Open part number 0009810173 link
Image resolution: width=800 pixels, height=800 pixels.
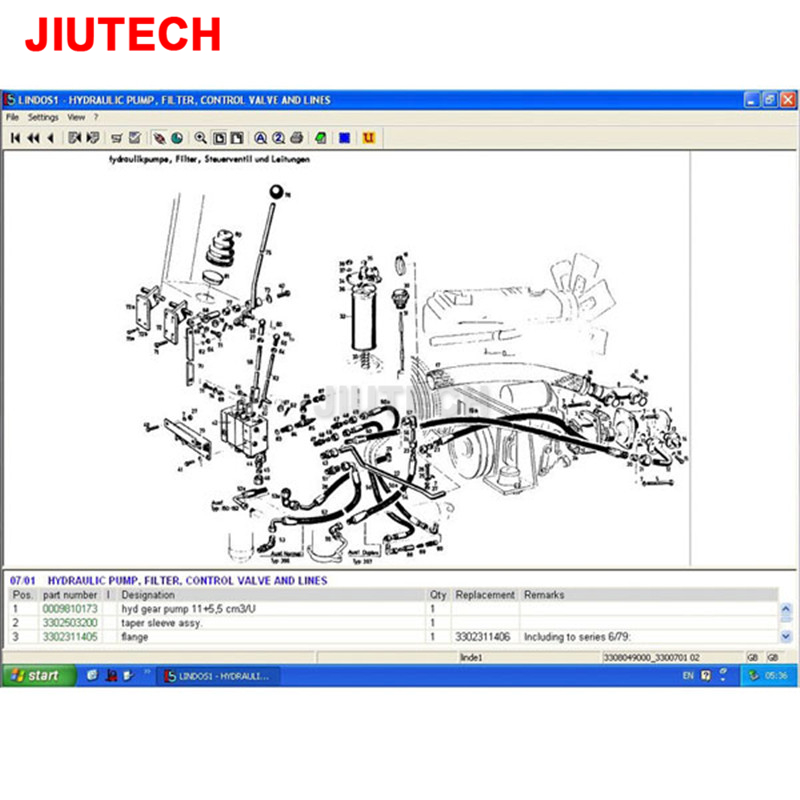point(69,609)
